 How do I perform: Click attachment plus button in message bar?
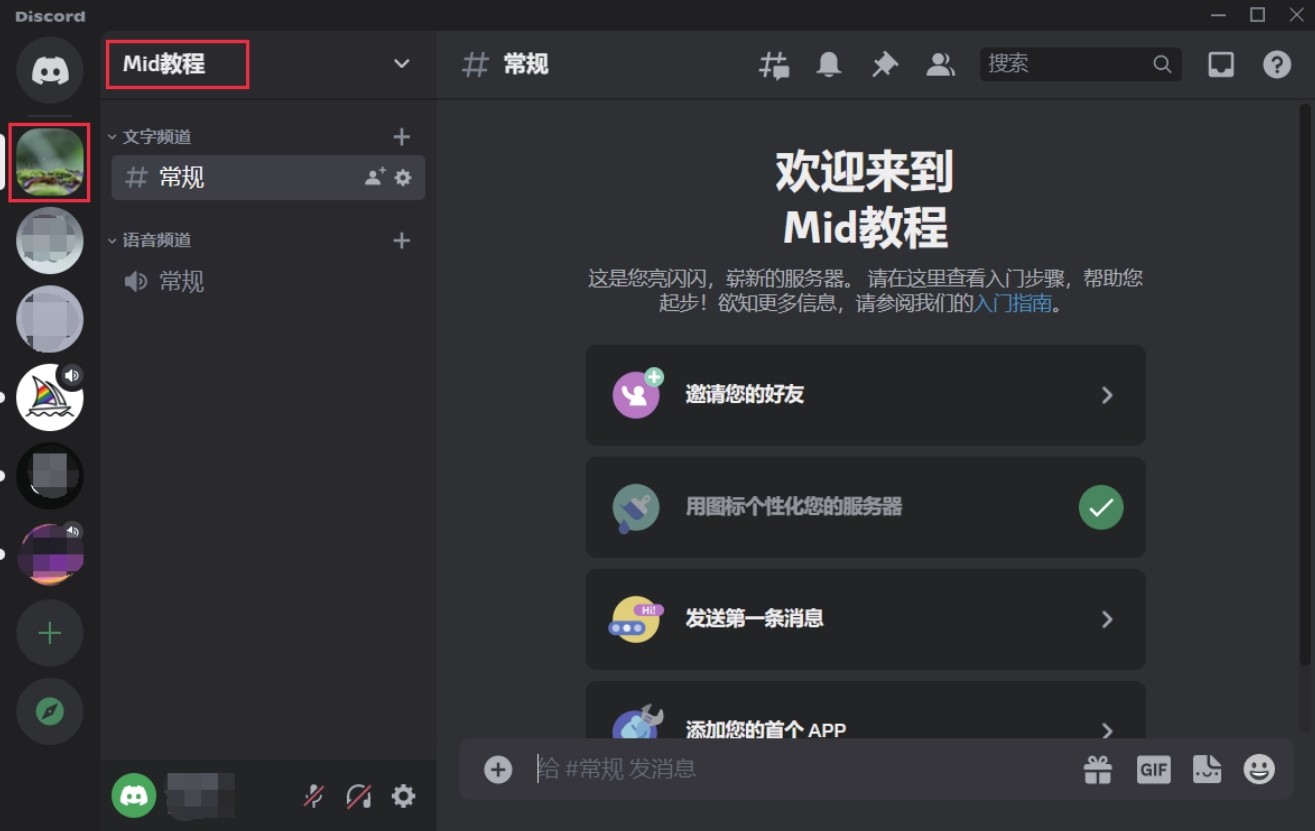pyautogui.click(x=498, y=769)
